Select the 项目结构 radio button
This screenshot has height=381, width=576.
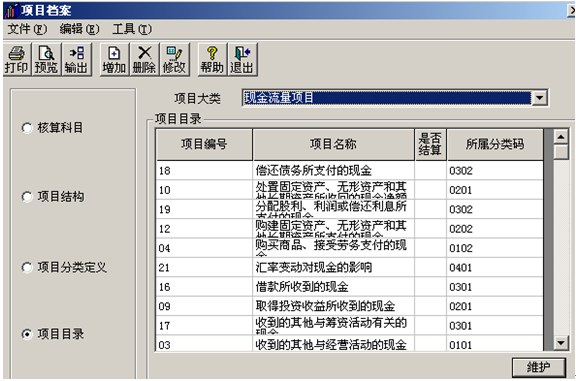click(27, 197)
